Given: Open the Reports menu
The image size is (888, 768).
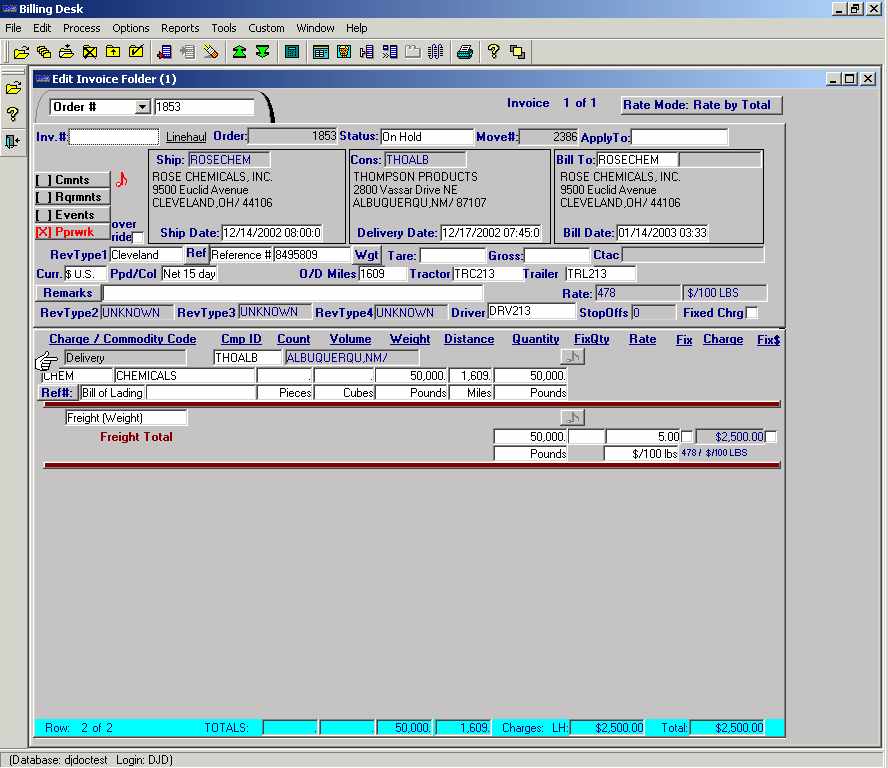Looking at the screenshot, I should [x=180, y=28].
